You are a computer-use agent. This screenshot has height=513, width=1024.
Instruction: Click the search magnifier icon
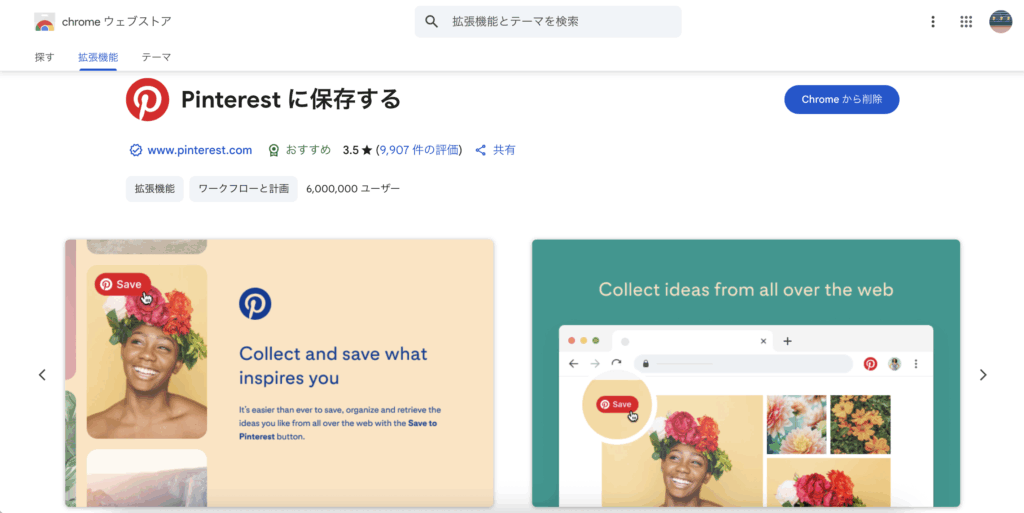(431, 22)
